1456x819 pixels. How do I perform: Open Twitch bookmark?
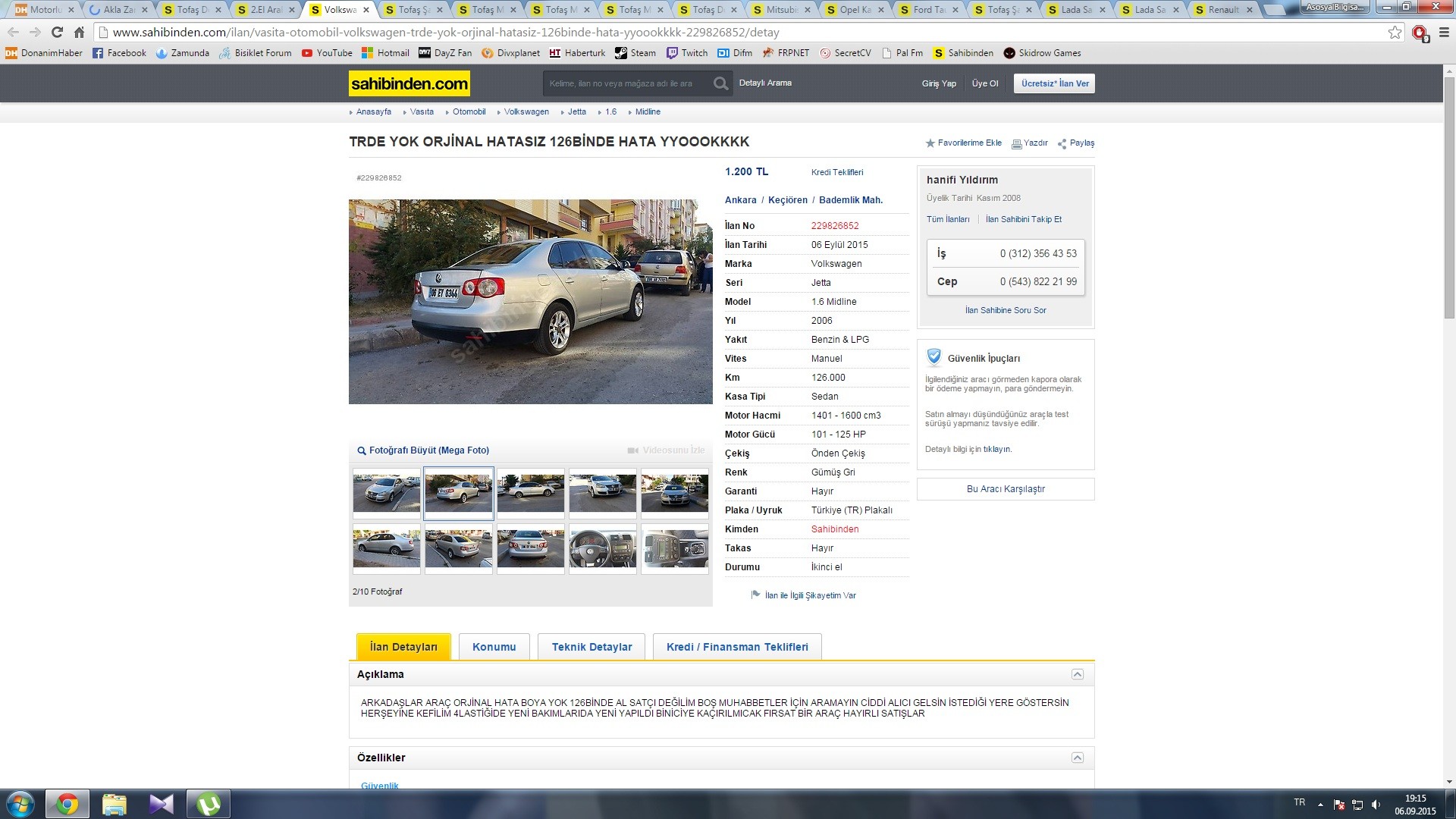(x=687, y=53)
